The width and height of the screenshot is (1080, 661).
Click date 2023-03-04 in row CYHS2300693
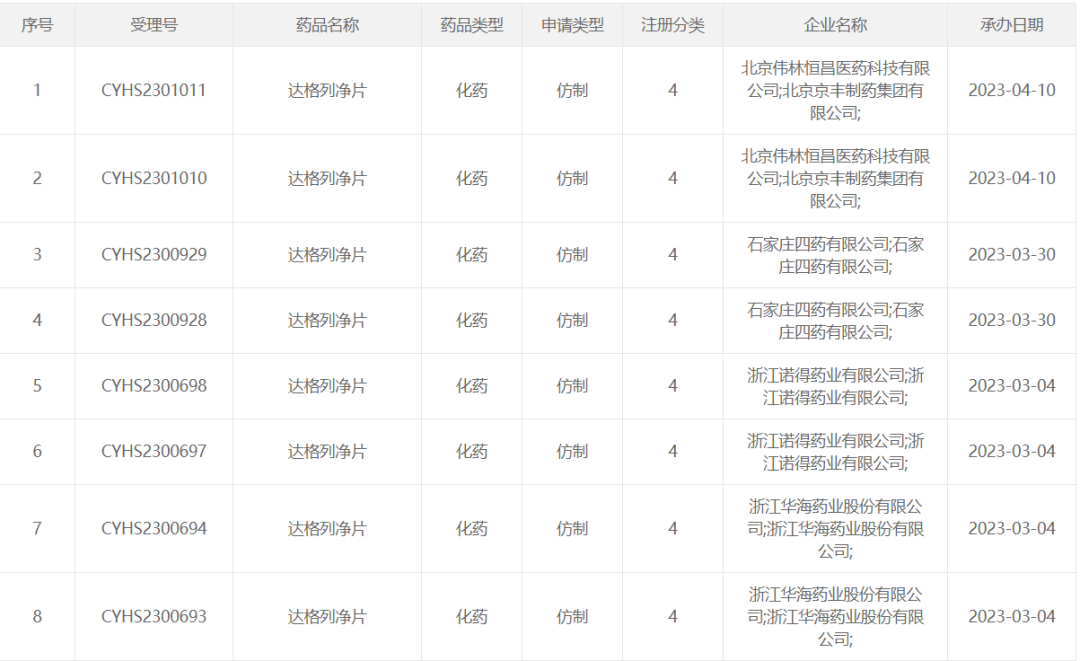1012,616
